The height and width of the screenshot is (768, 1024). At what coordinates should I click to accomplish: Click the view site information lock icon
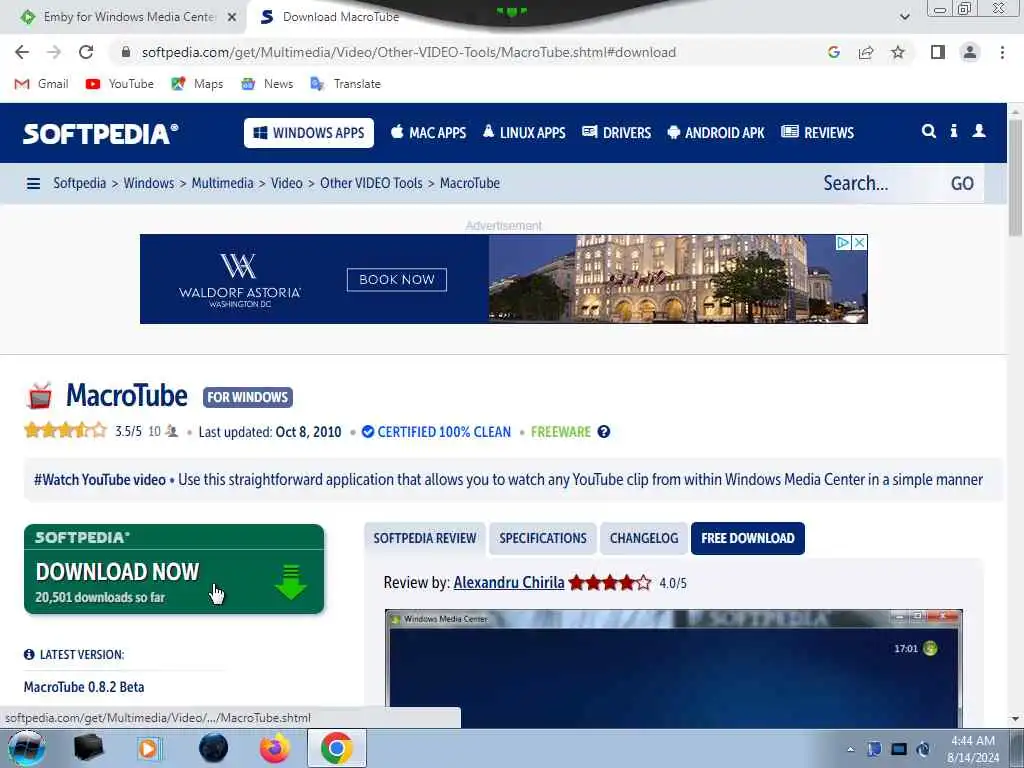tap(126, 52)
